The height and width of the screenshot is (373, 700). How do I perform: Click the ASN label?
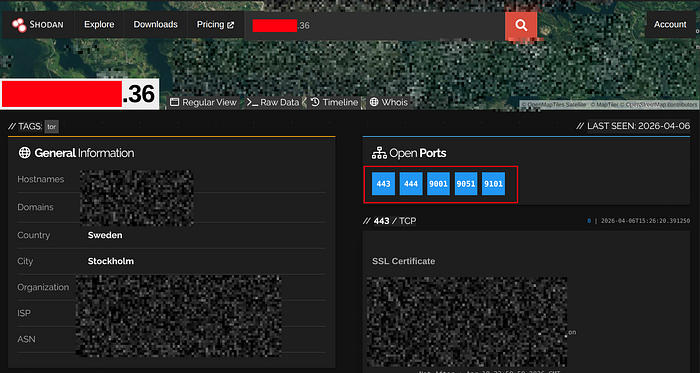26,339
